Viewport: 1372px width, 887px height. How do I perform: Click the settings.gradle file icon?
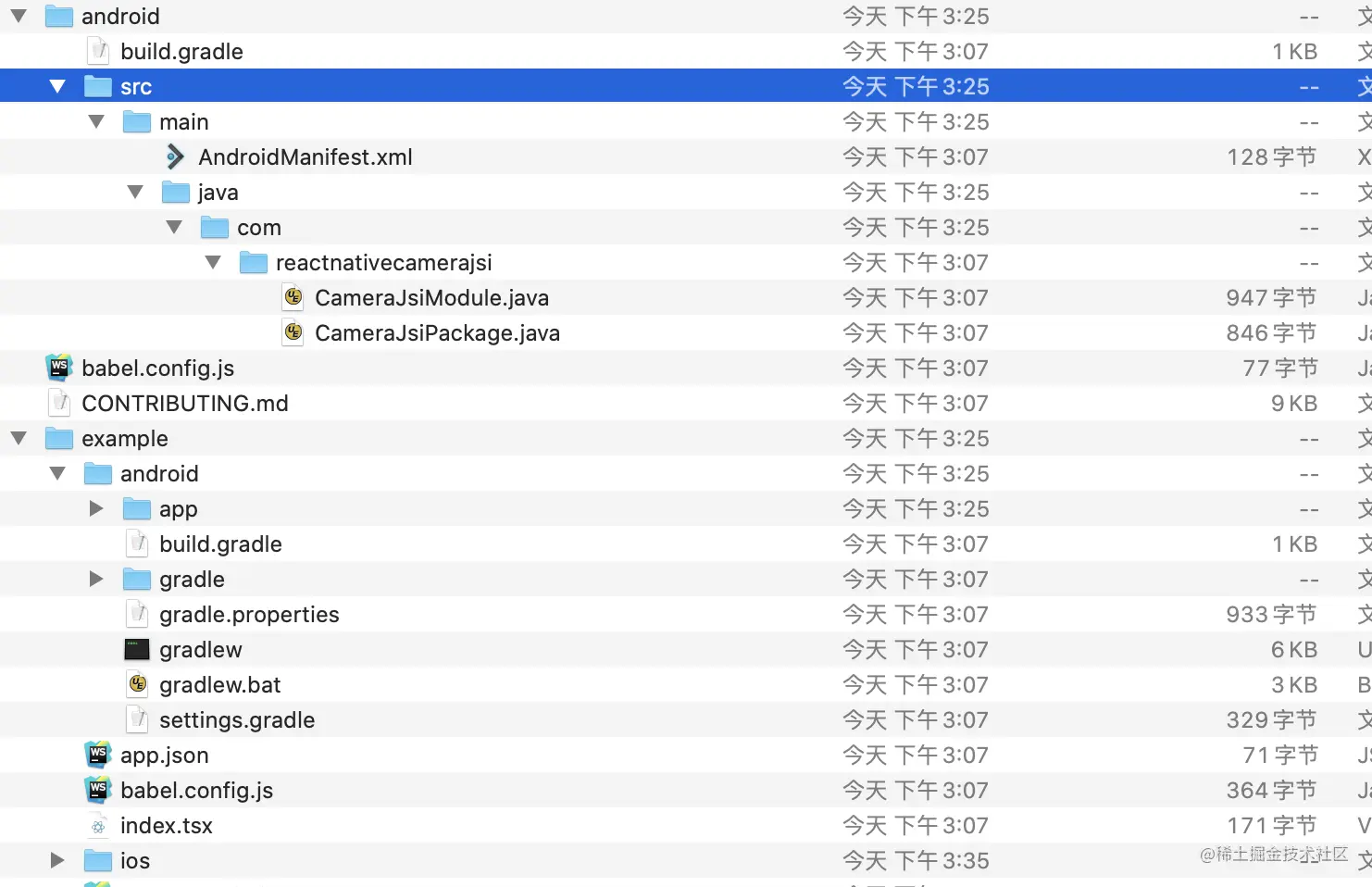(x=137, y=719)
